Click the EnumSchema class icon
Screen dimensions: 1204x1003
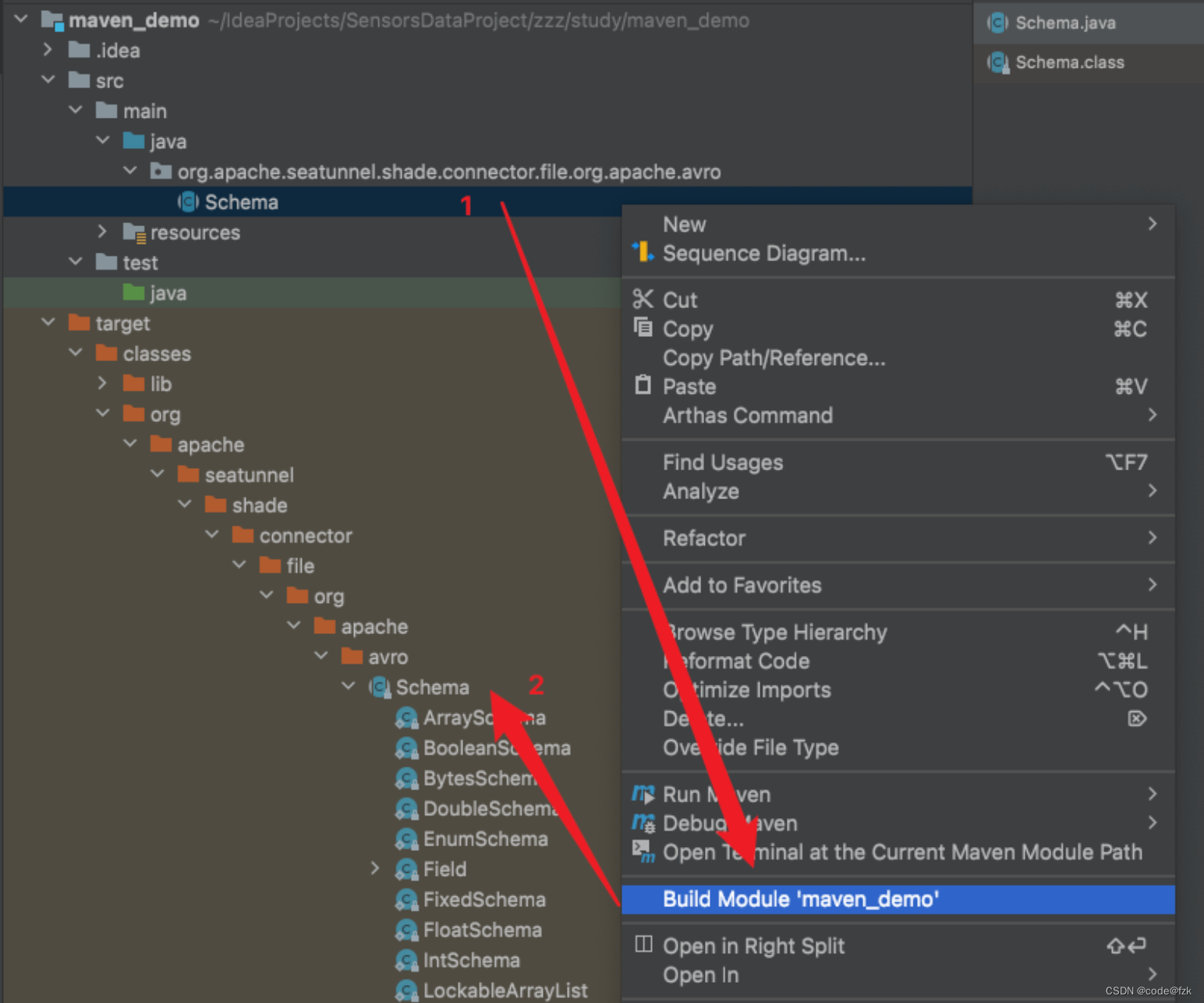[x=407, y=839]
